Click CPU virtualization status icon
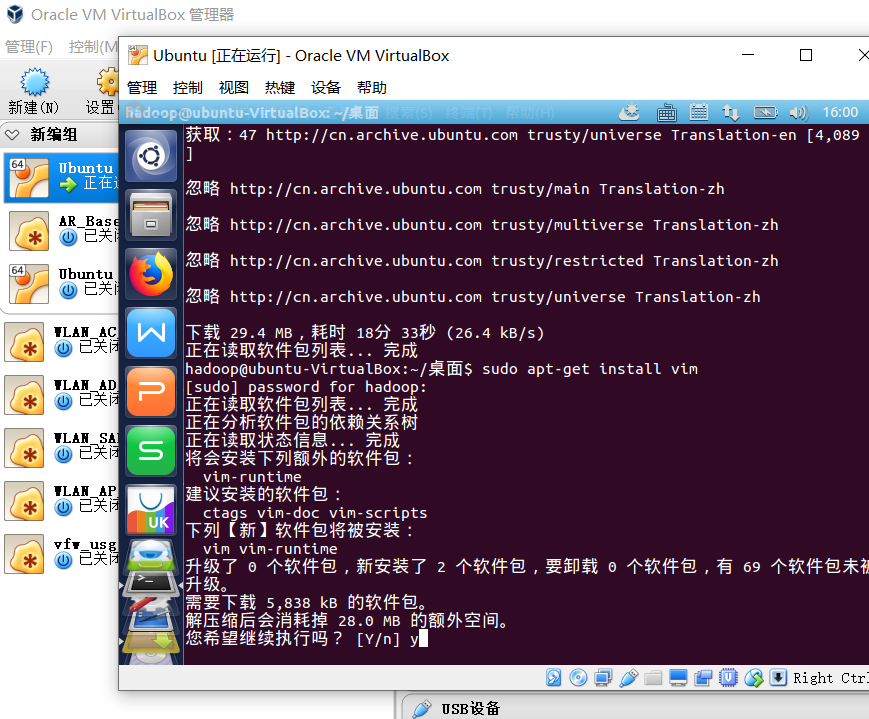The image size is (869, 719). click(728, 677)
